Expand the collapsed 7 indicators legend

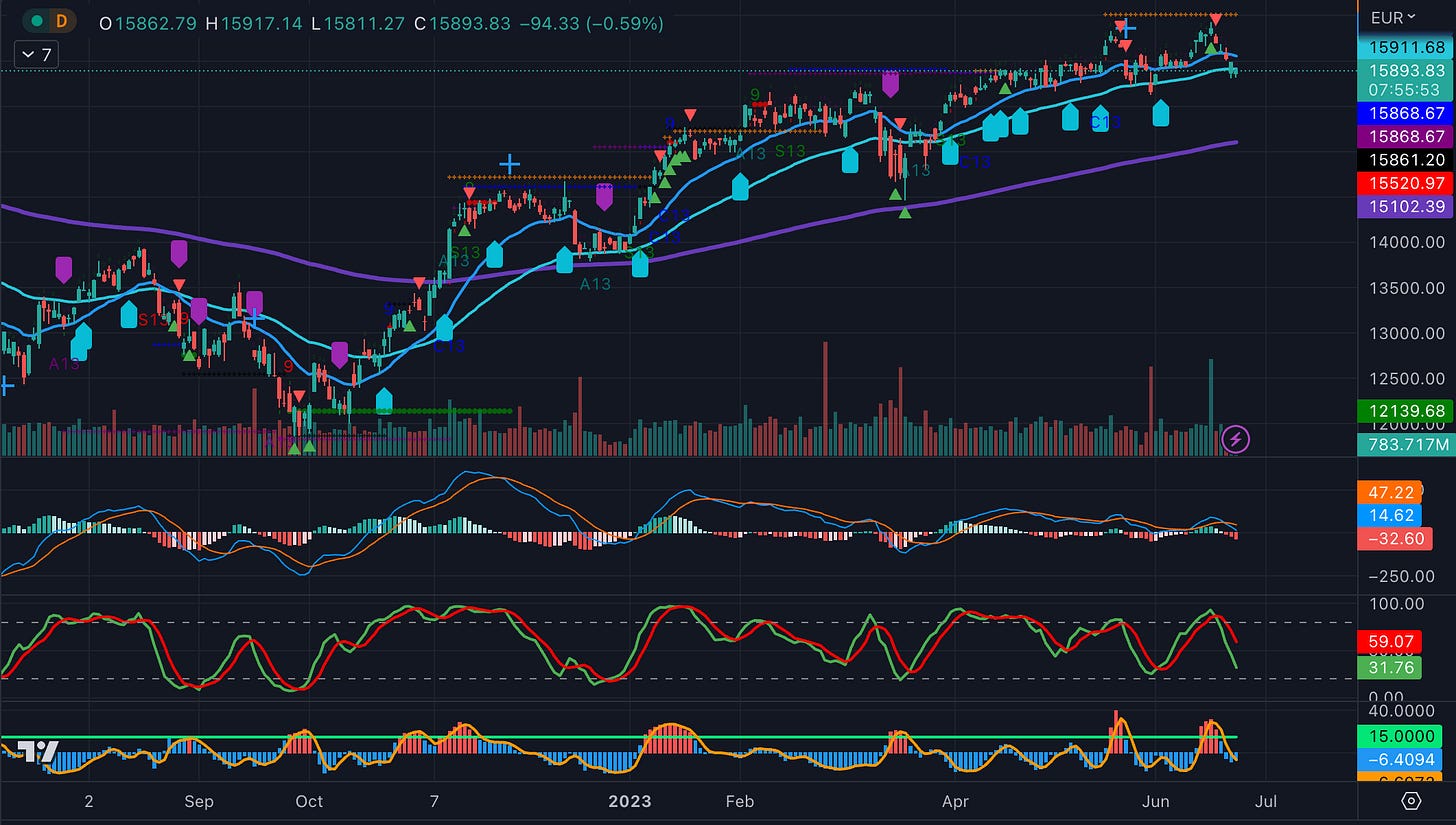click(x=36, y=54)
